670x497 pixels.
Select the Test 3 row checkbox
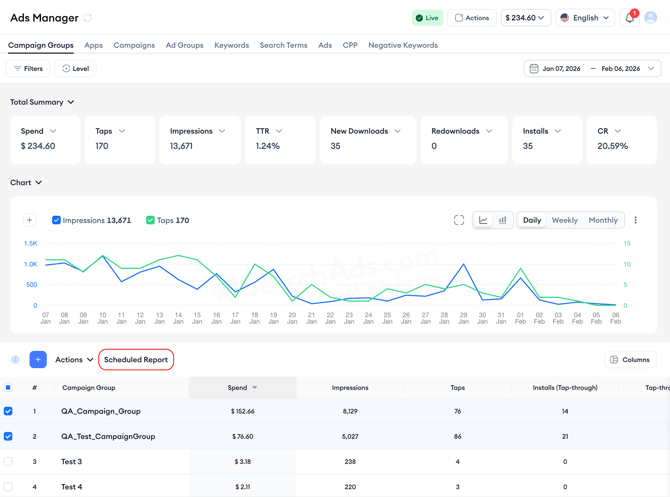pyautogui.click(x=8, y=462)
